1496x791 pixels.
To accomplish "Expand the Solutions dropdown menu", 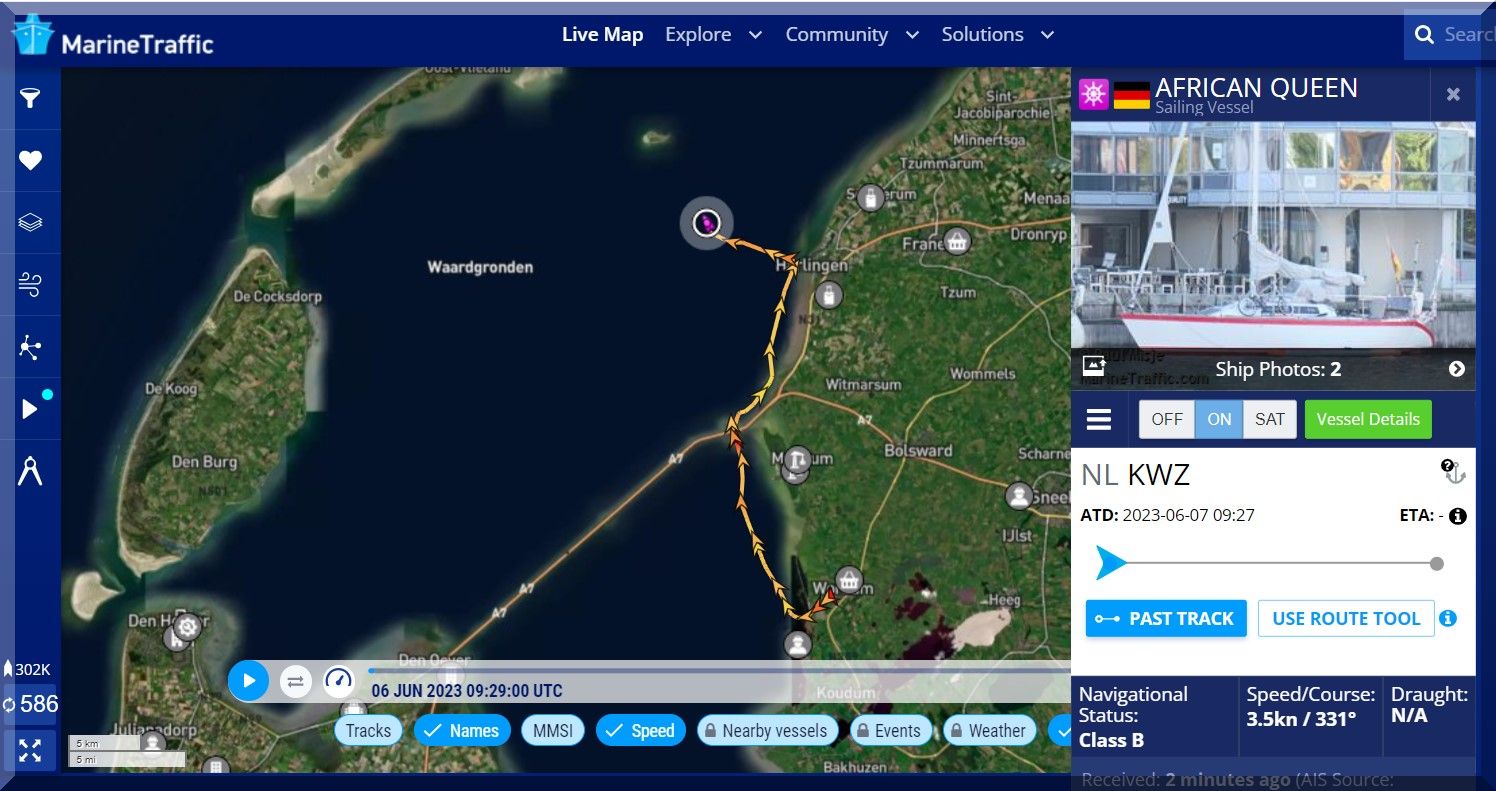I will coord(997,35).
